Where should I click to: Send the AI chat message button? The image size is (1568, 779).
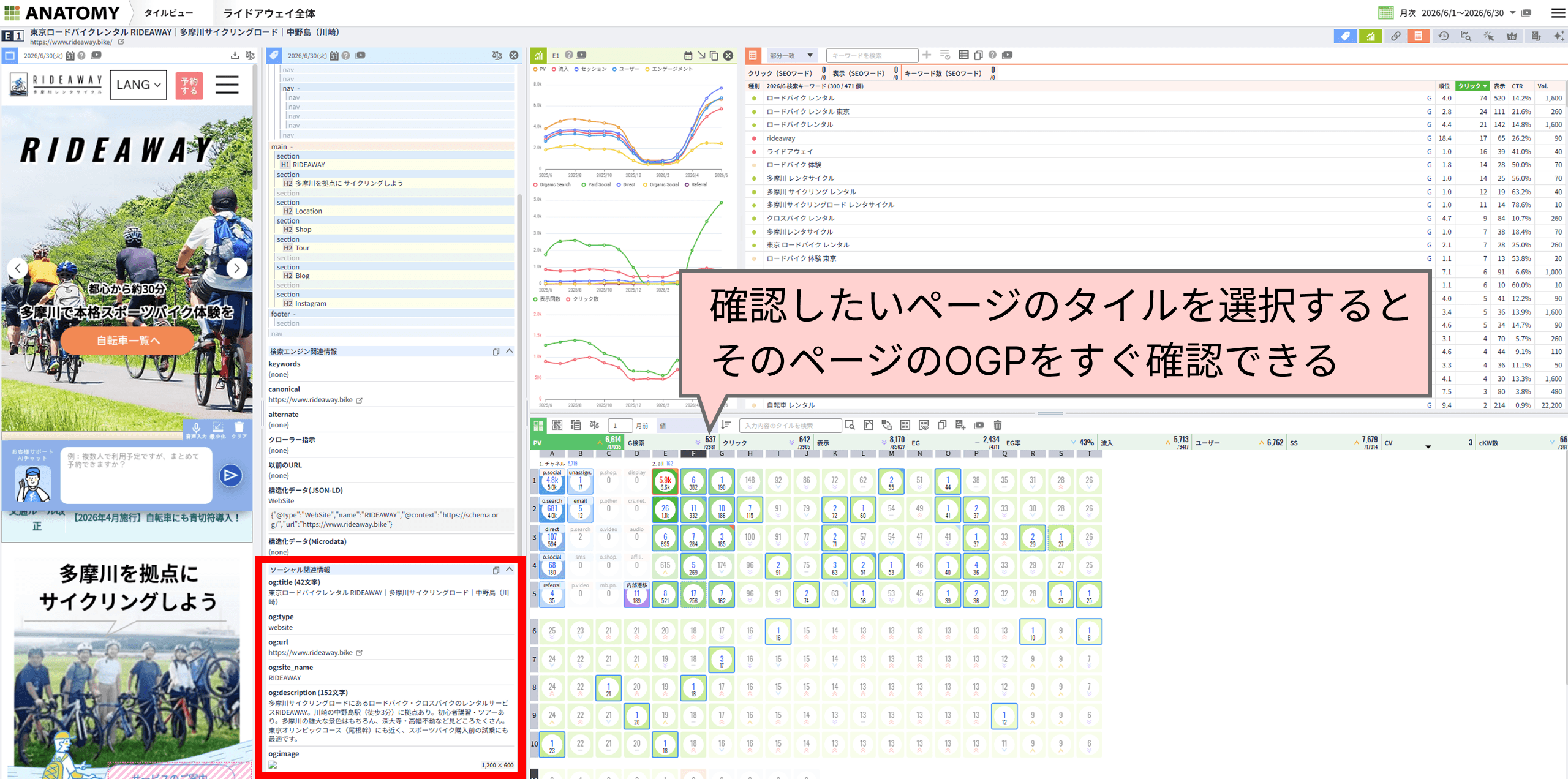coord(230,475)
